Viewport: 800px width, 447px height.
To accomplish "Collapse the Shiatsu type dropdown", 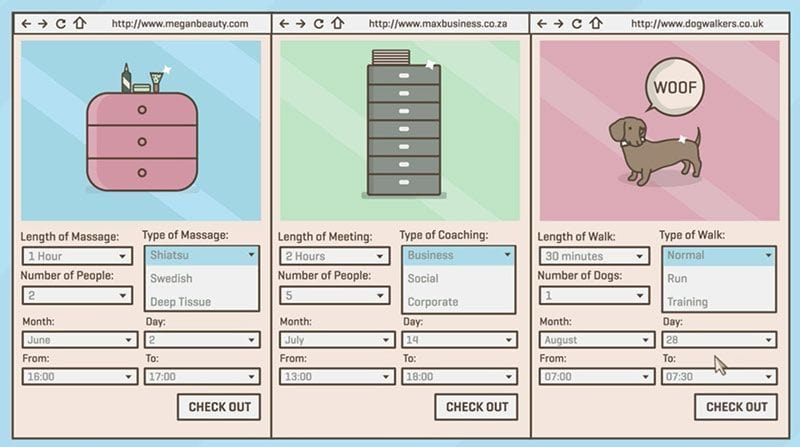I will pos(202,255).
